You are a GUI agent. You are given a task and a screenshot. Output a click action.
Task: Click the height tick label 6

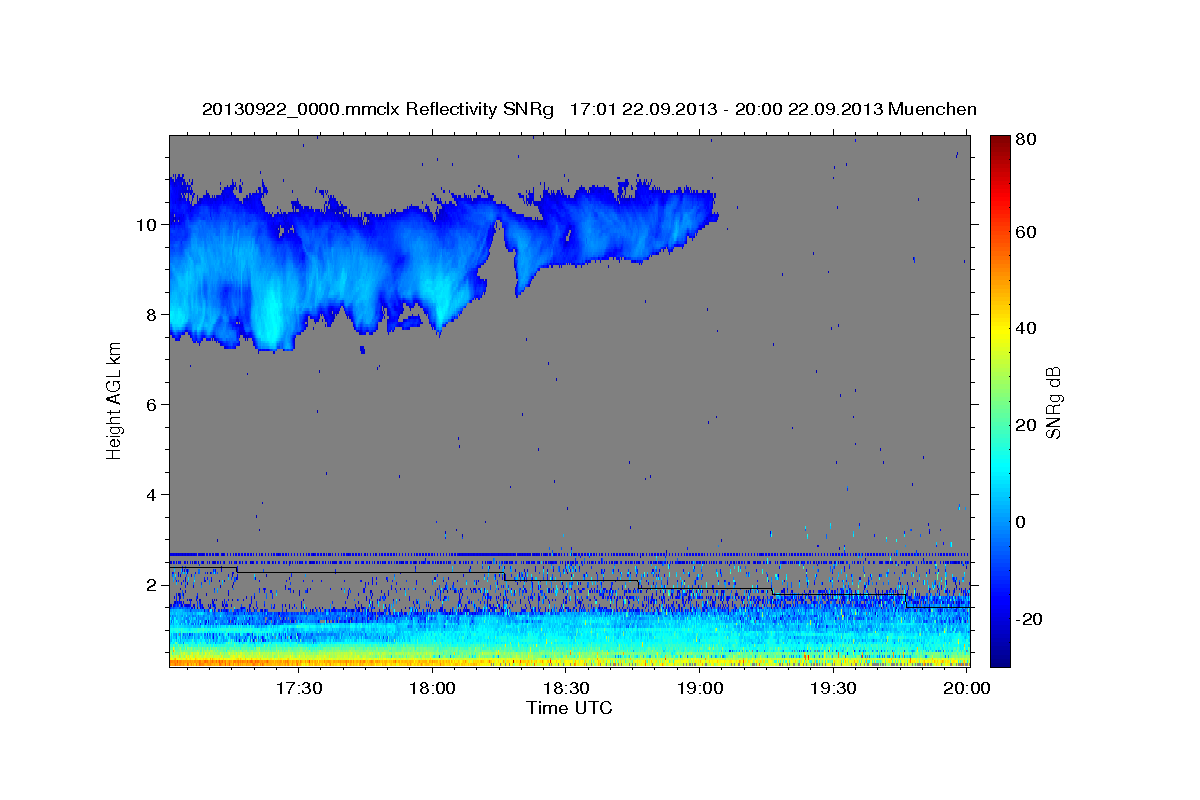click(153, 405)
